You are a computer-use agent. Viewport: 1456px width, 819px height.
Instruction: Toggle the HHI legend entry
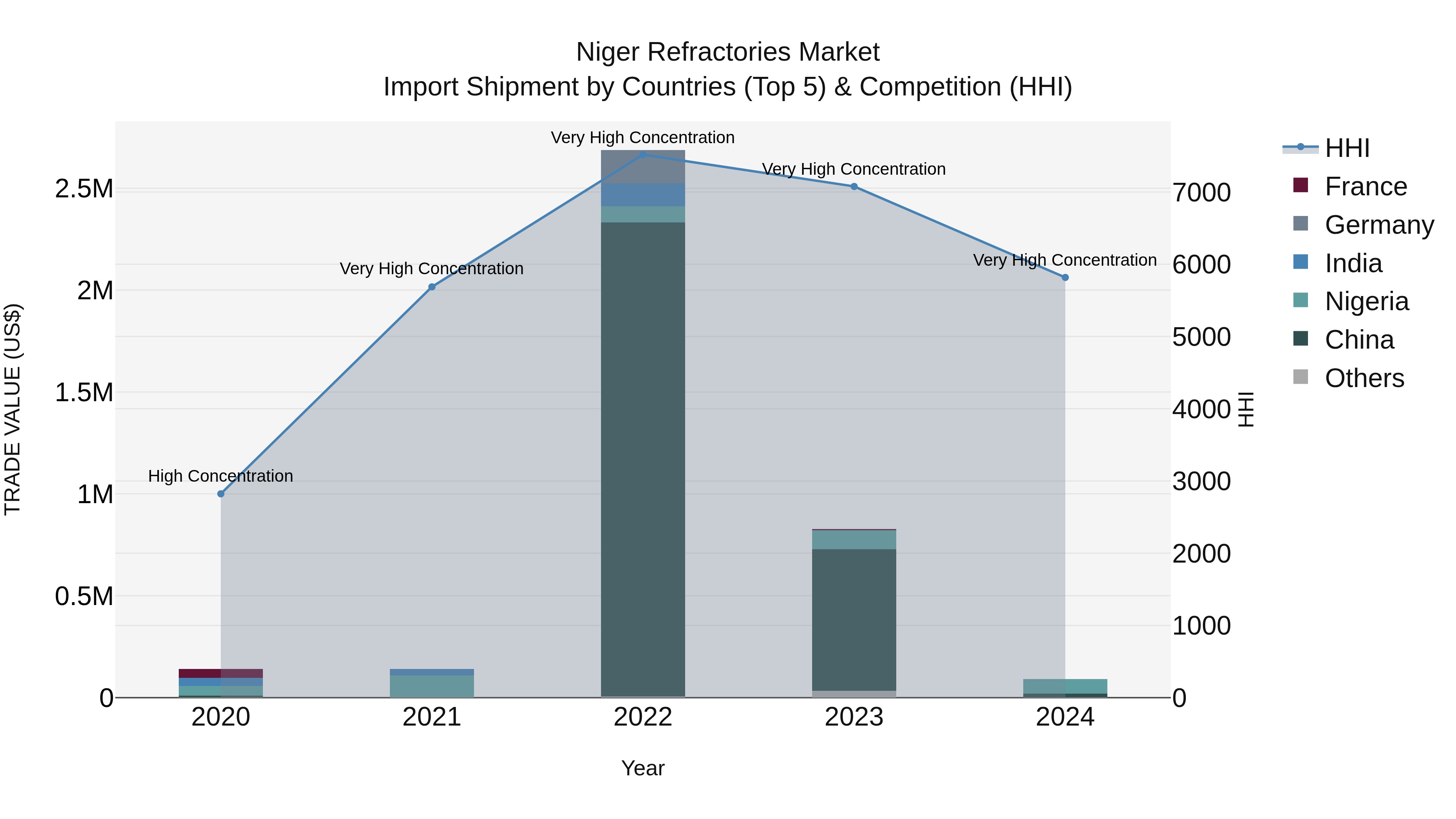click(x=1326, y=148)
